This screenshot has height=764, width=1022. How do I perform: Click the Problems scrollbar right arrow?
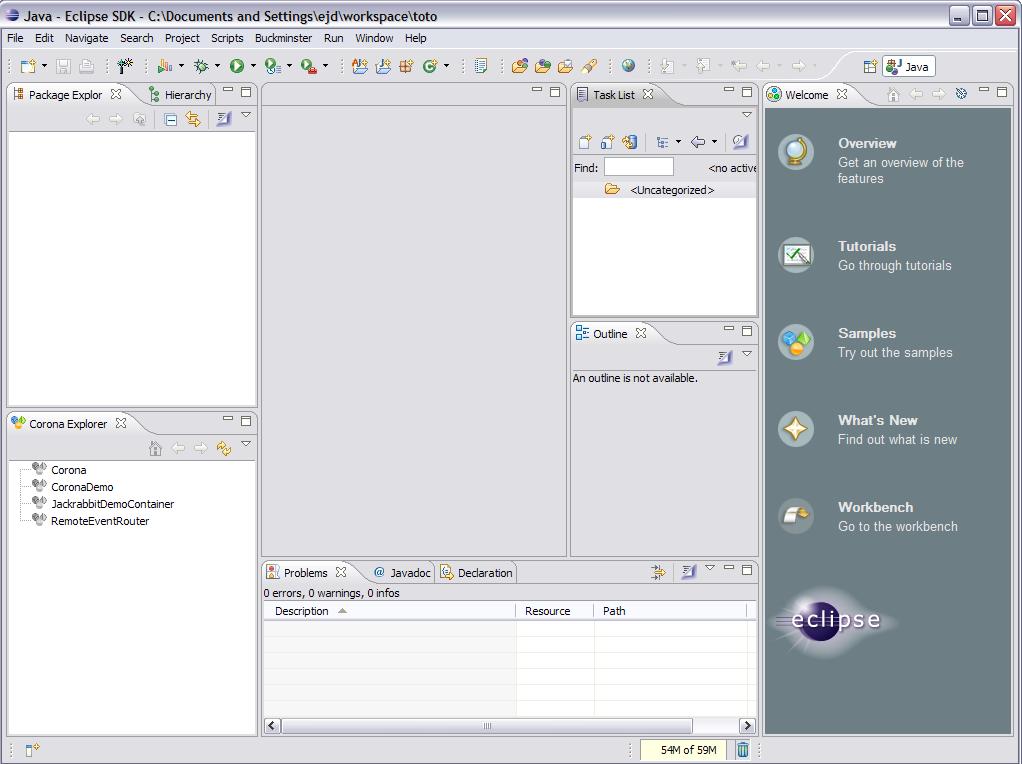(747, 726)
